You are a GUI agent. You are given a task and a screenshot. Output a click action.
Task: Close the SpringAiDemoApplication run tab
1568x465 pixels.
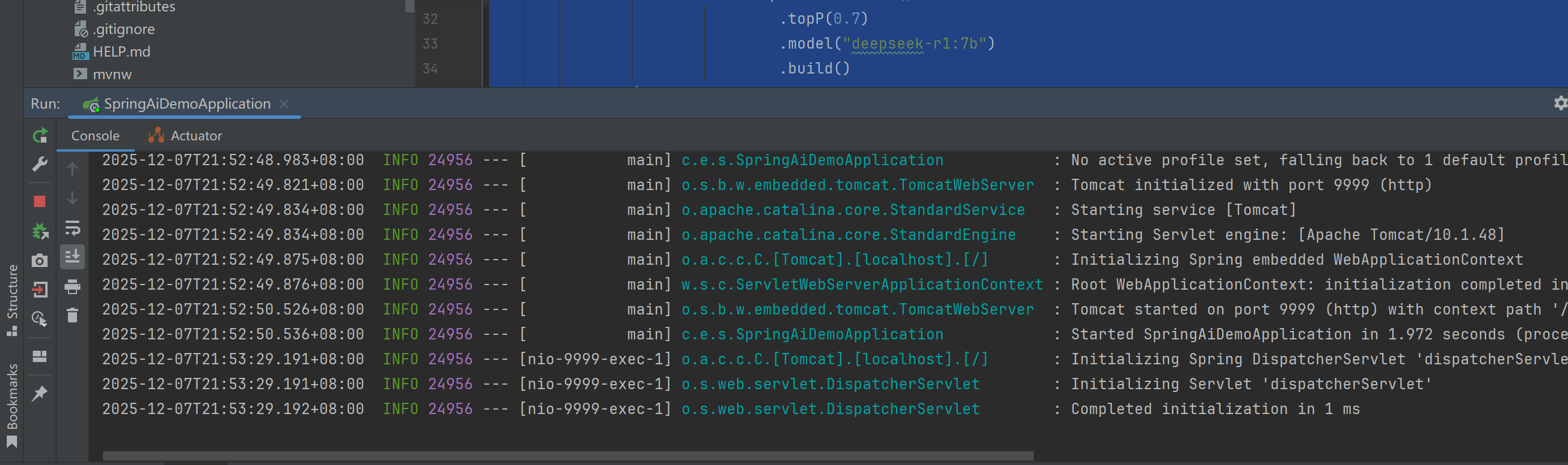(x=284, y=104)
